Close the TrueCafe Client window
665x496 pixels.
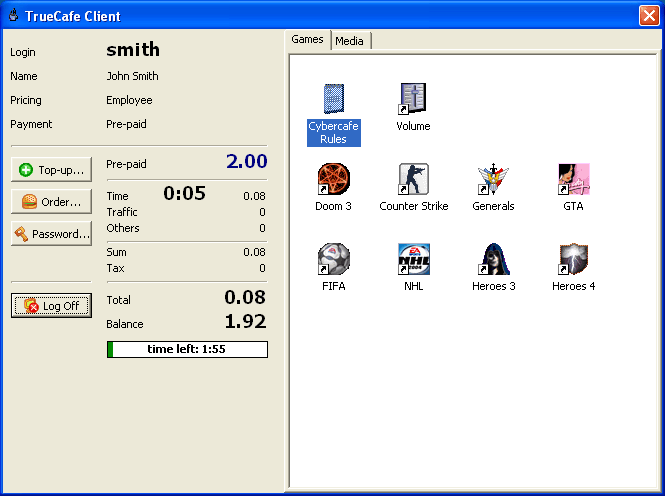coord(648,16)
